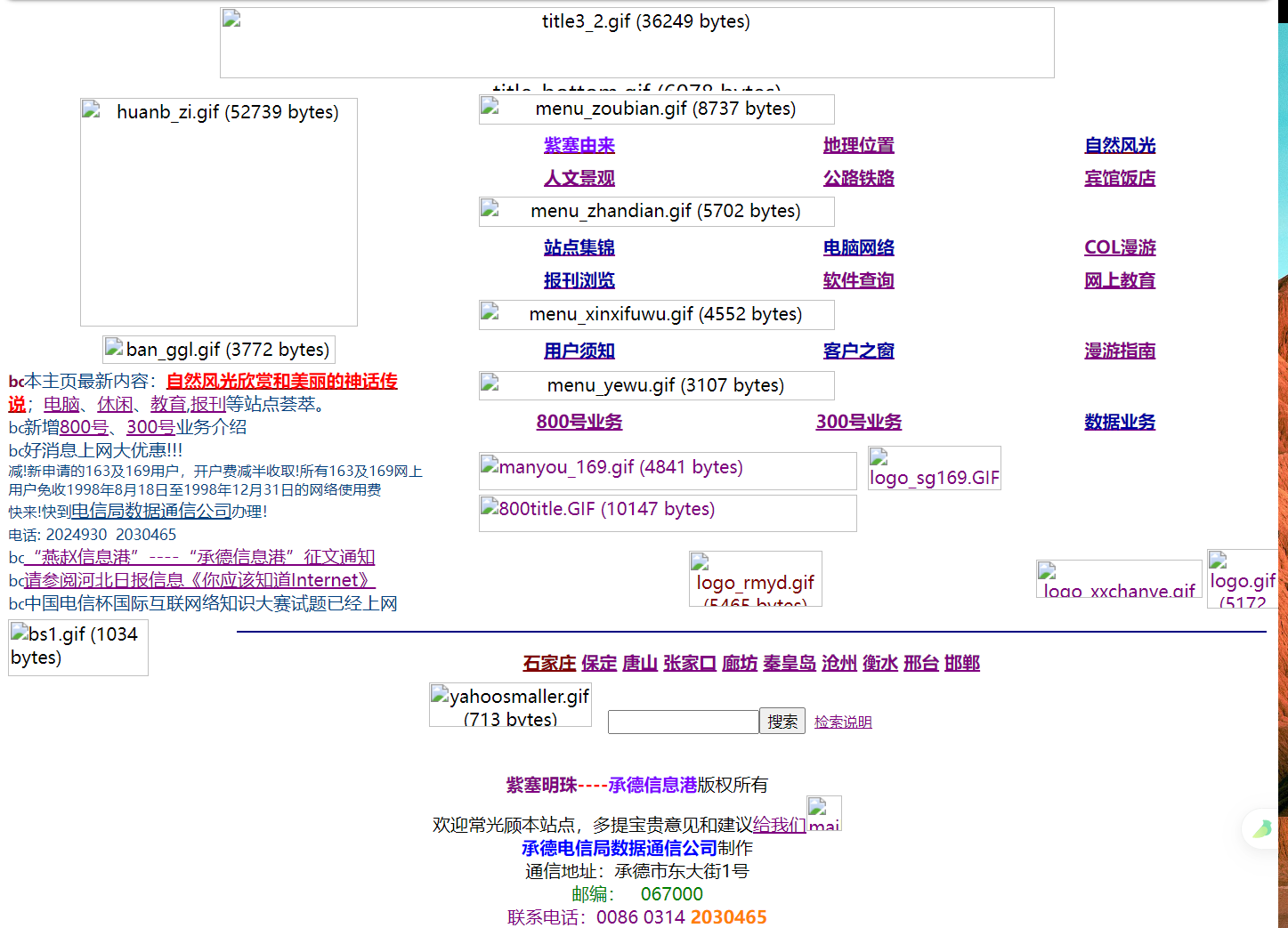The width and height of the screenshot is (1288, 928).
Task: Open the 漫游指南 link
Action: tap(1120, 351)
